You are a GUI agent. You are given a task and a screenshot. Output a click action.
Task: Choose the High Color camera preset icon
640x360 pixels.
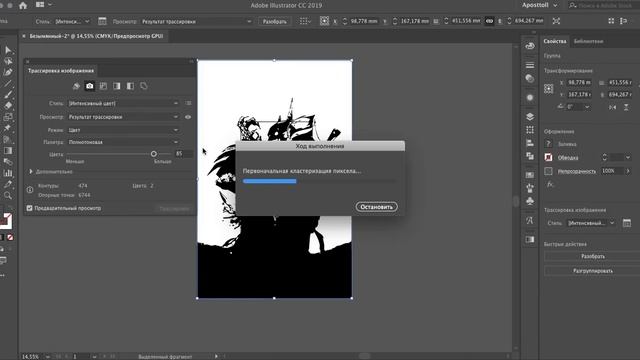coord(89,86)
